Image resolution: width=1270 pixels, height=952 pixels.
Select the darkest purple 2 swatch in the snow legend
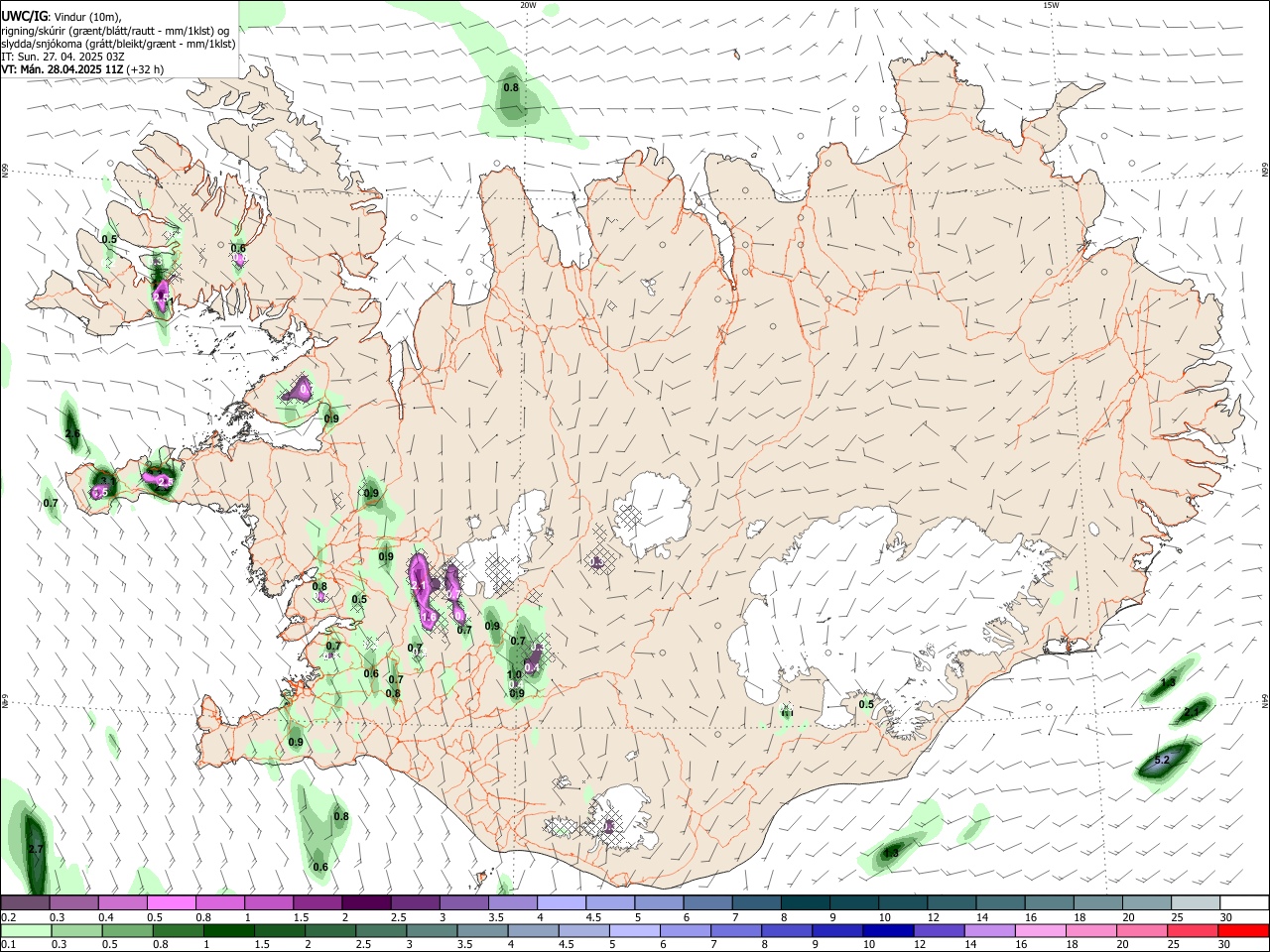pos(366,902)
